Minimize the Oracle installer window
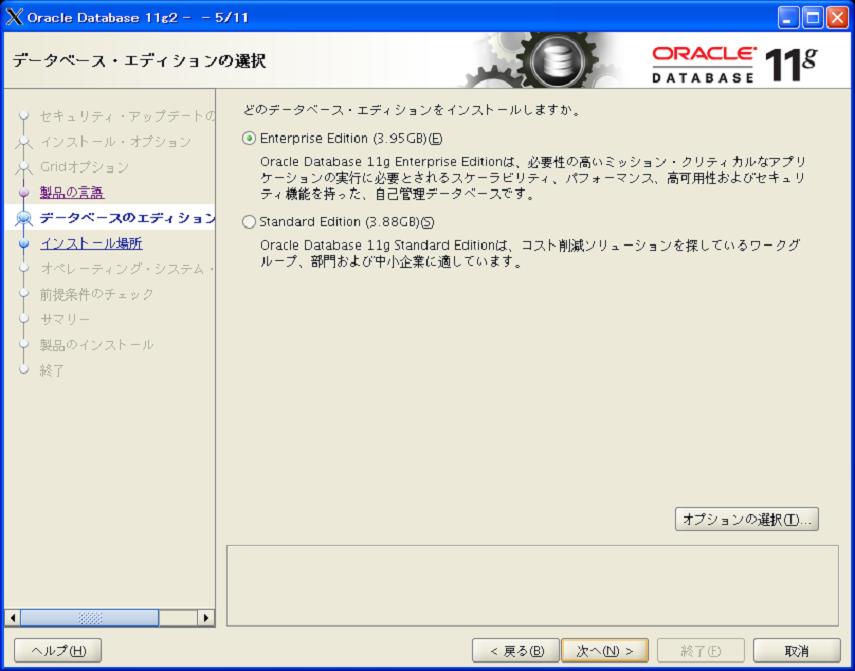The image size is (855, 671). coord(788,17)
